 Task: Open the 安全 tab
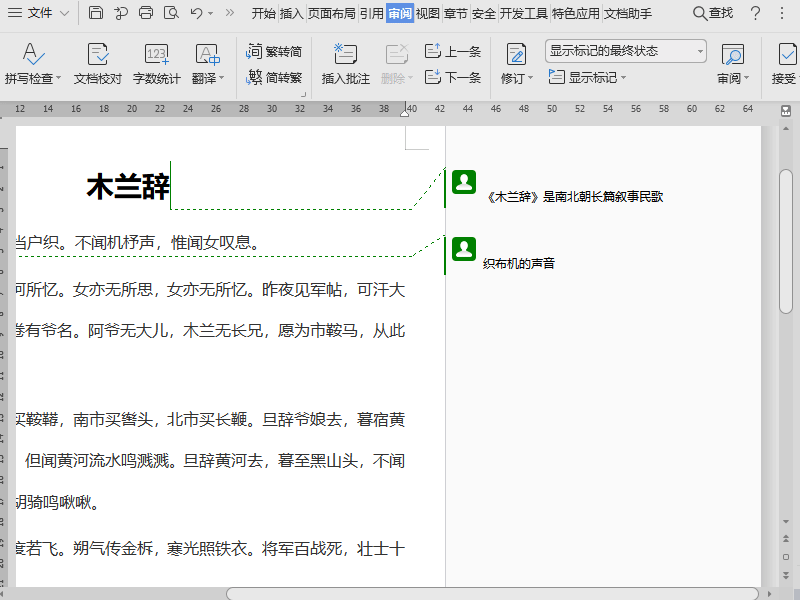point(484,13)
